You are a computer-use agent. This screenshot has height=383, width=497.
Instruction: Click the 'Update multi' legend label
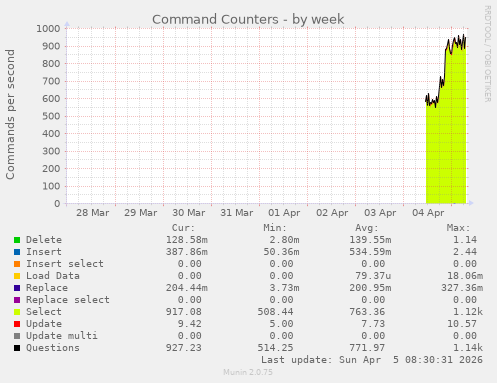[62, 336]
